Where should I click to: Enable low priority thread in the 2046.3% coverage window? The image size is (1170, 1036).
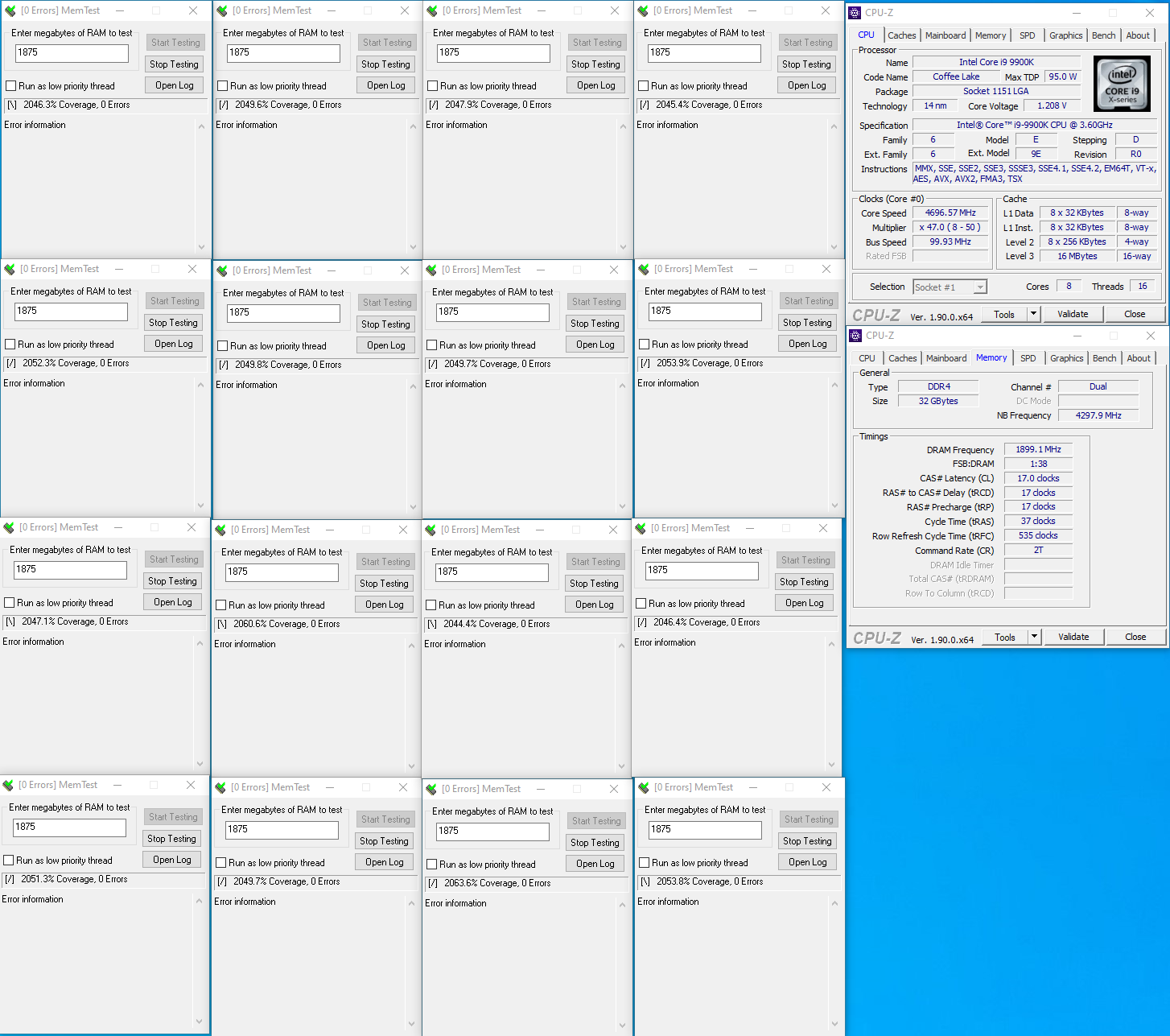point(11,86)
